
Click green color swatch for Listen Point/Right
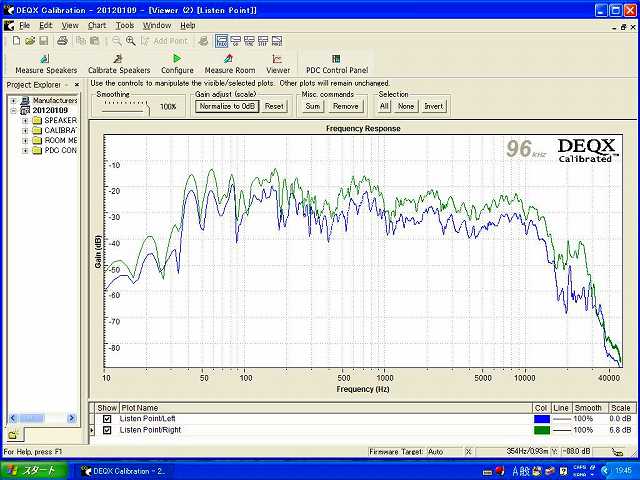pos(542,430)
